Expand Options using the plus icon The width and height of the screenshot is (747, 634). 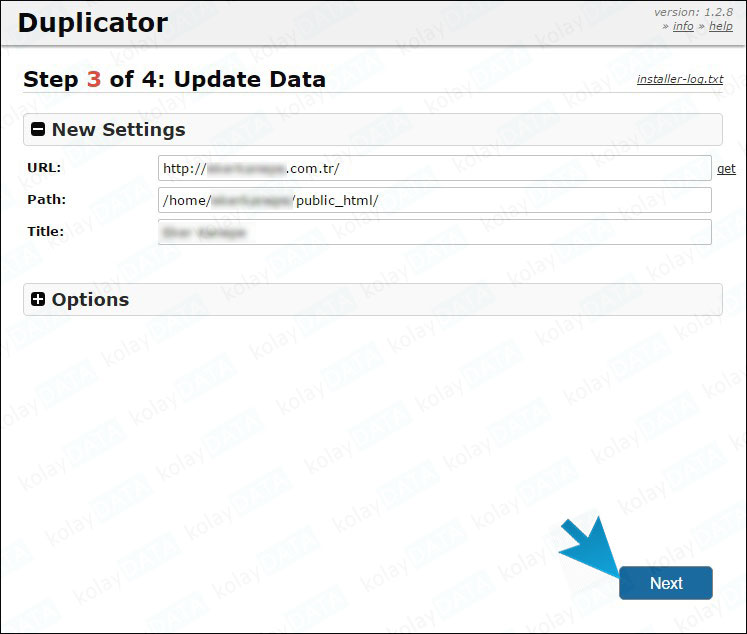pyautogui.click(x=38, y=300)
